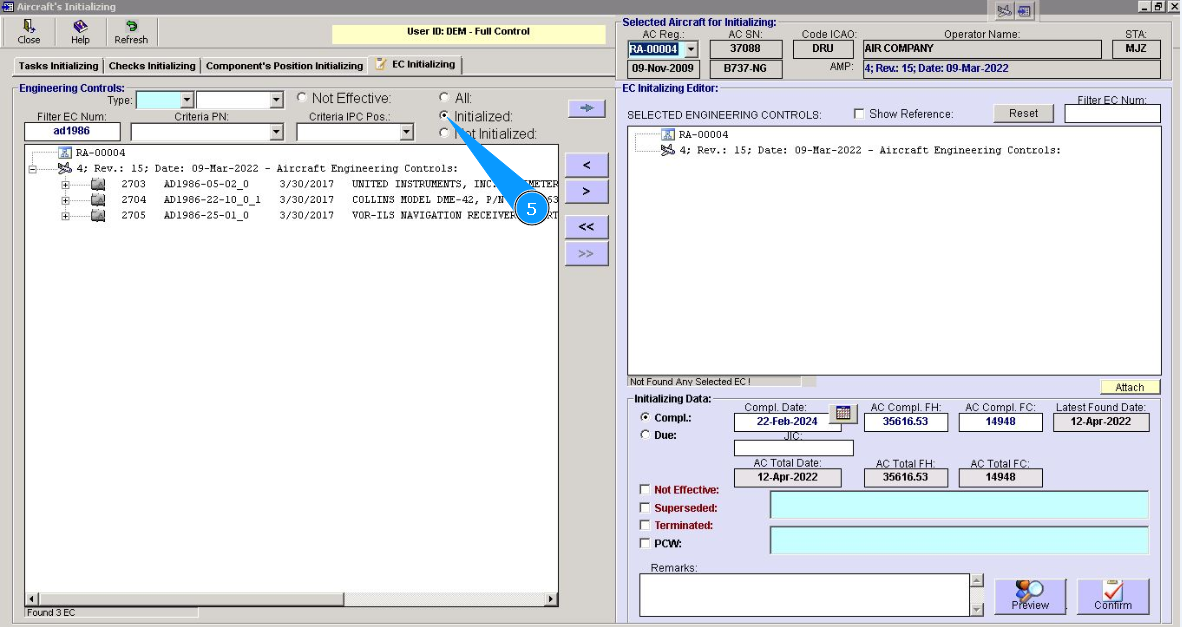Click the double left arrow transfer button

pos(586,227)
